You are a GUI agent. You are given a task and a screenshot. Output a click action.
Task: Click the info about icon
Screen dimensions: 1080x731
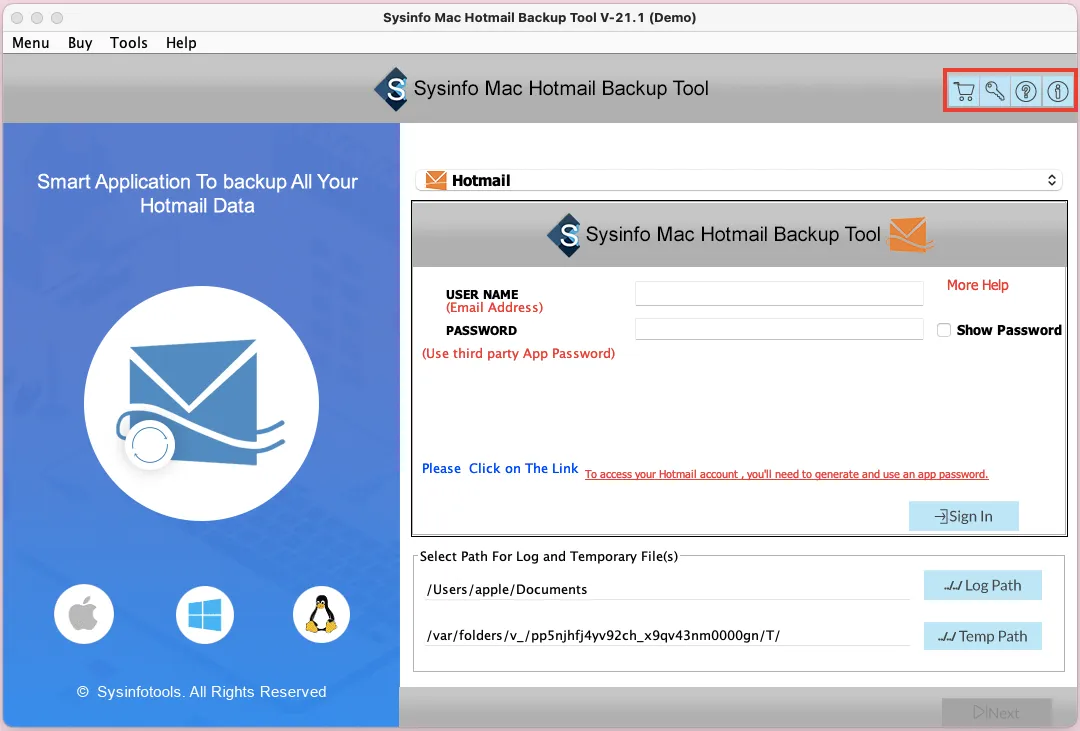[x=1057, y=91]
